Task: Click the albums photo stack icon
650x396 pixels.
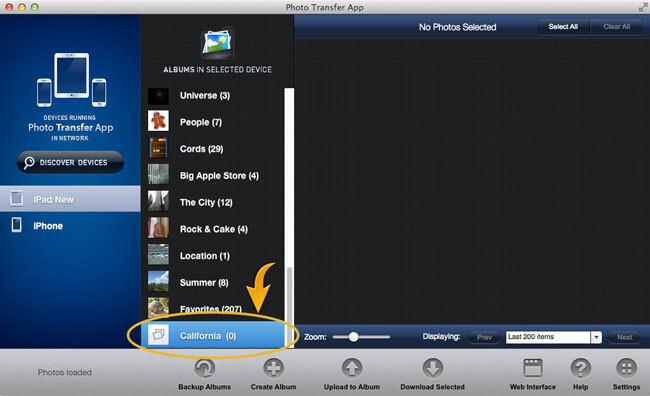Action: pos(217,44)
